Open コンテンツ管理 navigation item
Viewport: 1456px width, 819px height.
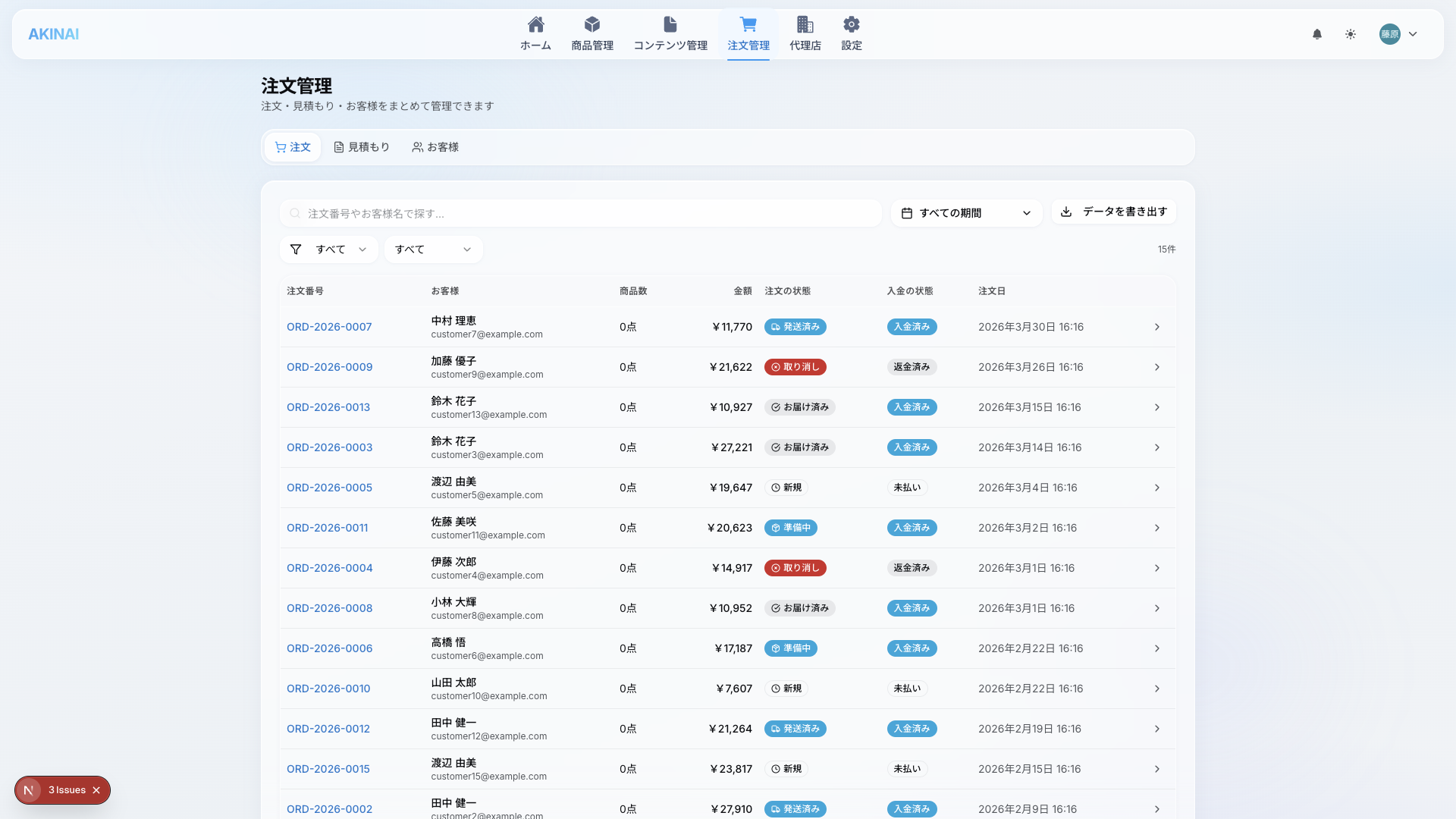670,34
